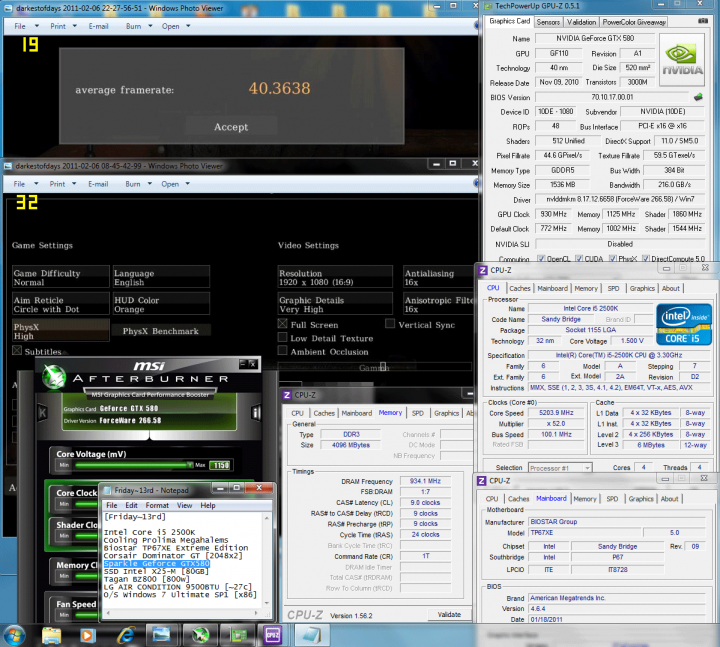Enable the Vertical Sync checkbox
The width and height of the screenshot is (720, 647).
390,324
